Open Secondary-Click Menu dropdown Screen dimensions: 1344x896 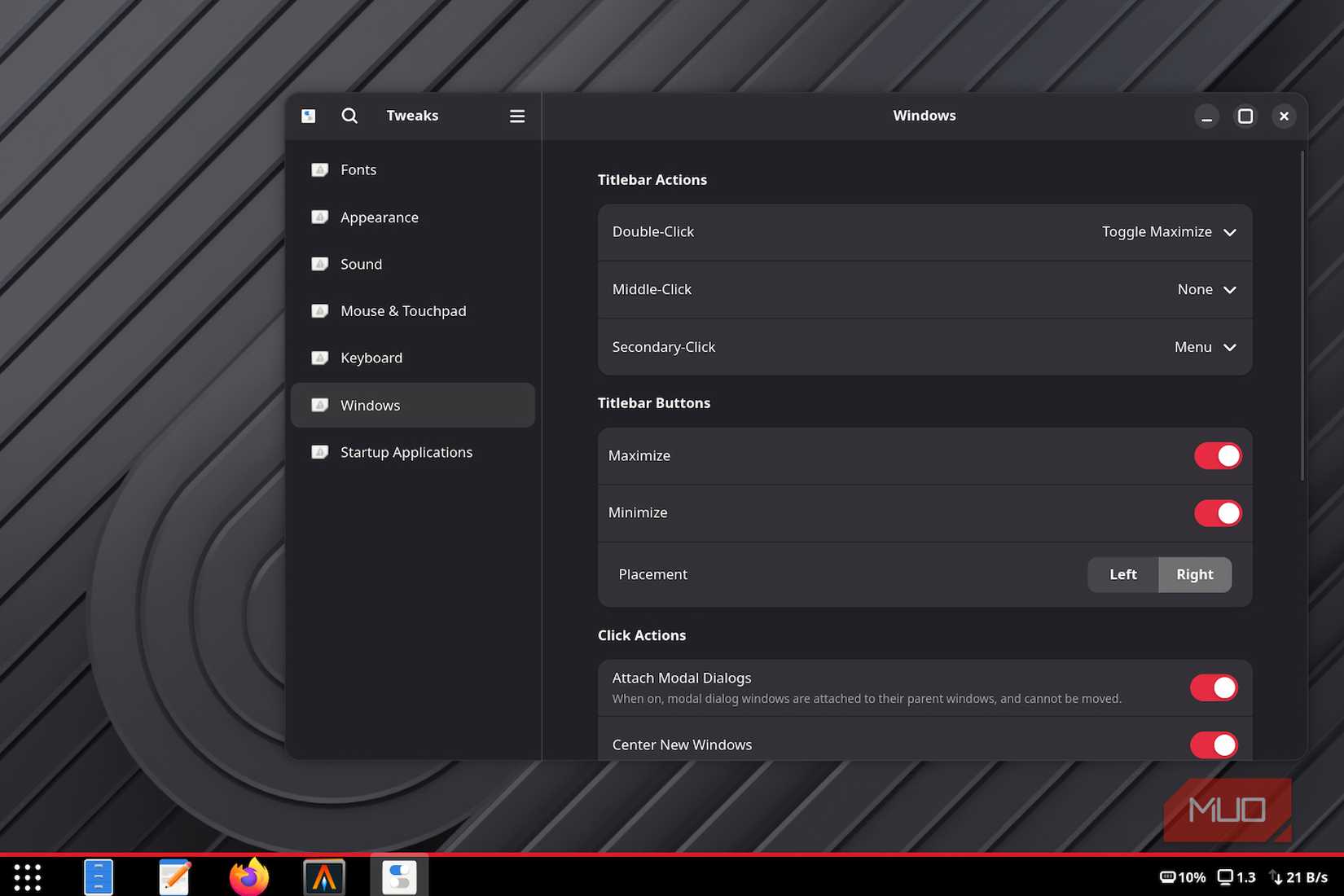pos(1206,347)
